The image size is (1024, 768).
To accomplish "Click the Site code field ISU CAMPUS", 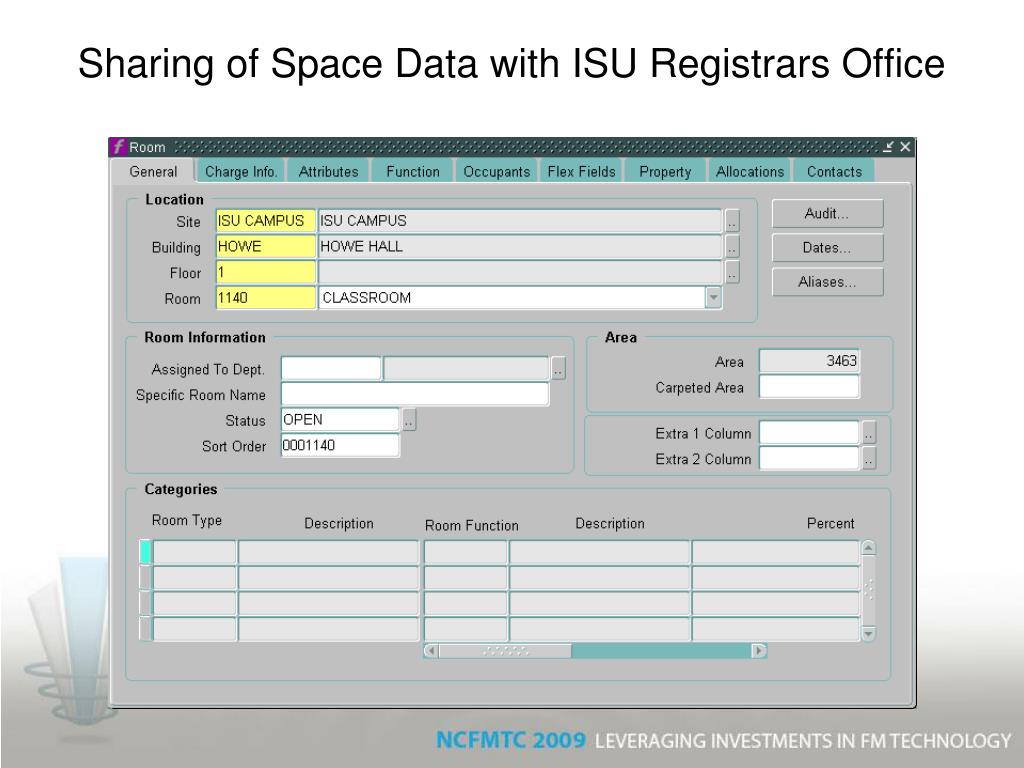I will pyautogui.click(x=266, y=221).
